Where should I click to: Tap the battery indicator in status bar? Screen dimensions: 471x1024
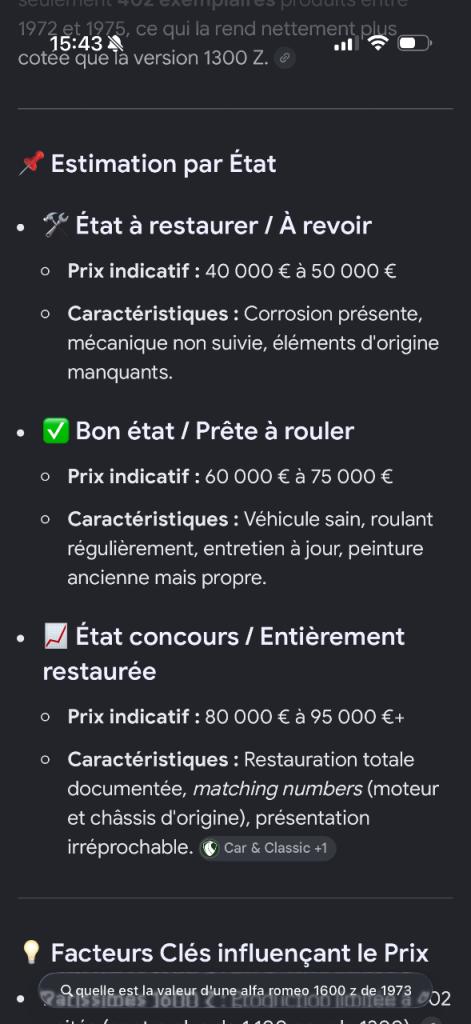(414, 44)
